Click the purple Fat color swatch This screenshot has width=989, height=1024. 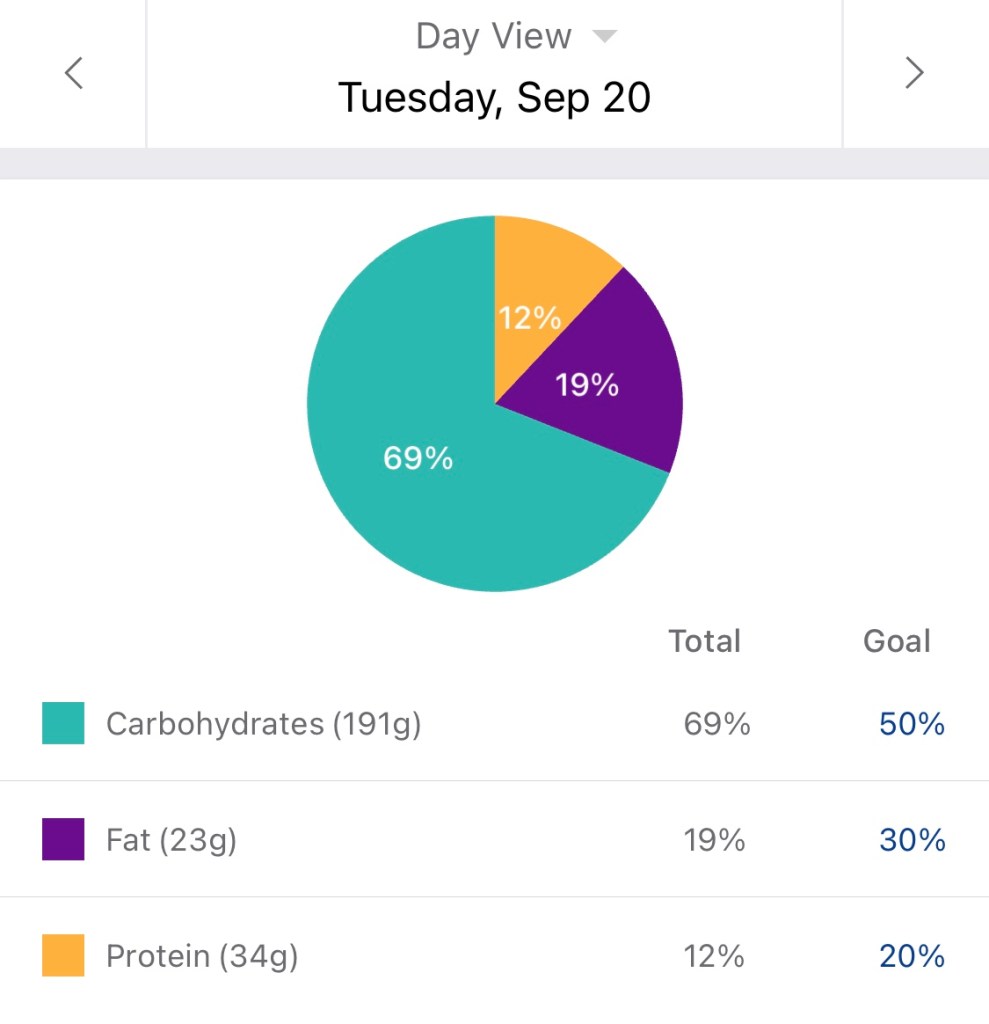[63, 839]
